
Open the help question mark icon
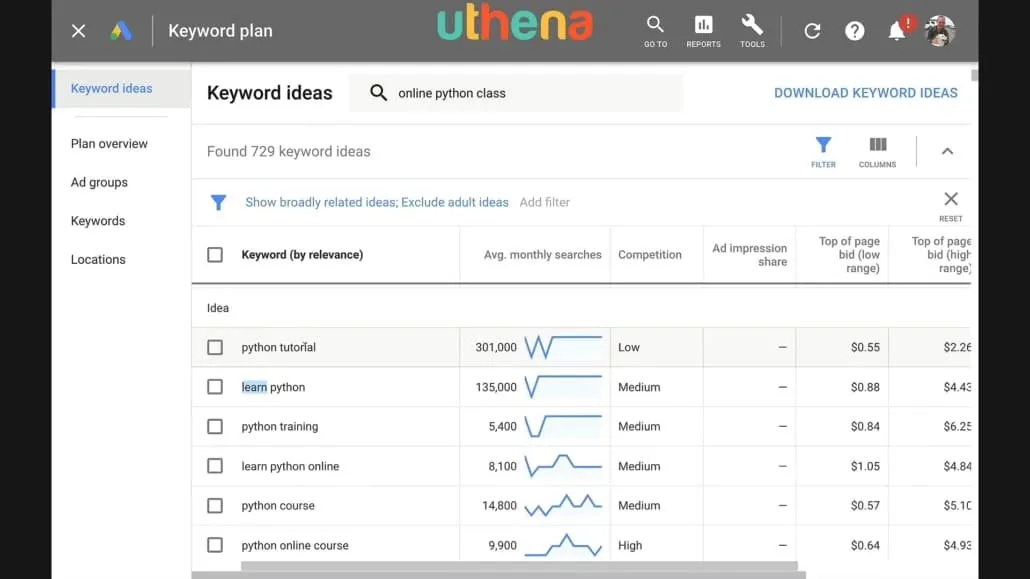(855, 31)
